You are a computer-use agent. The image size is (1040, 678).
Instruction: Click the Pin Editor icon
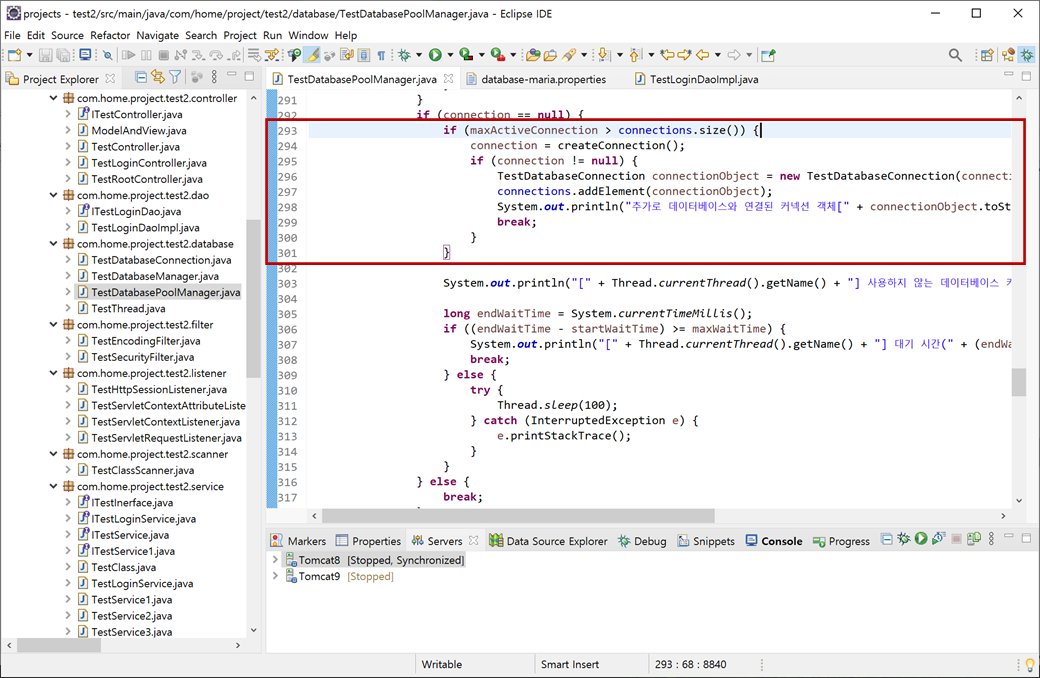(x=768, y=55)
